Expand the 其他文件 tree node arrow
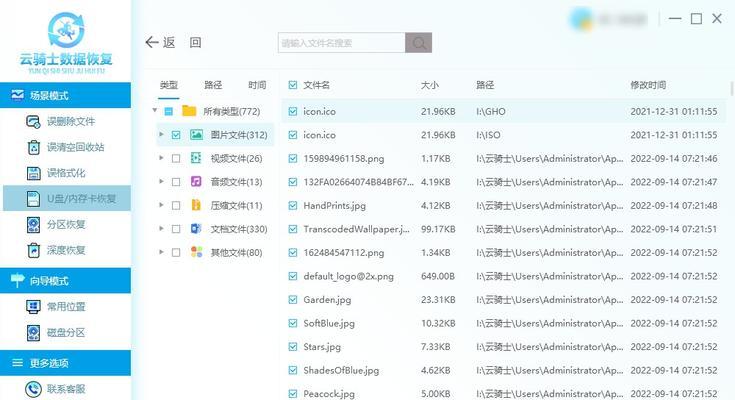The image size is (735, 400). click(161, 252)
